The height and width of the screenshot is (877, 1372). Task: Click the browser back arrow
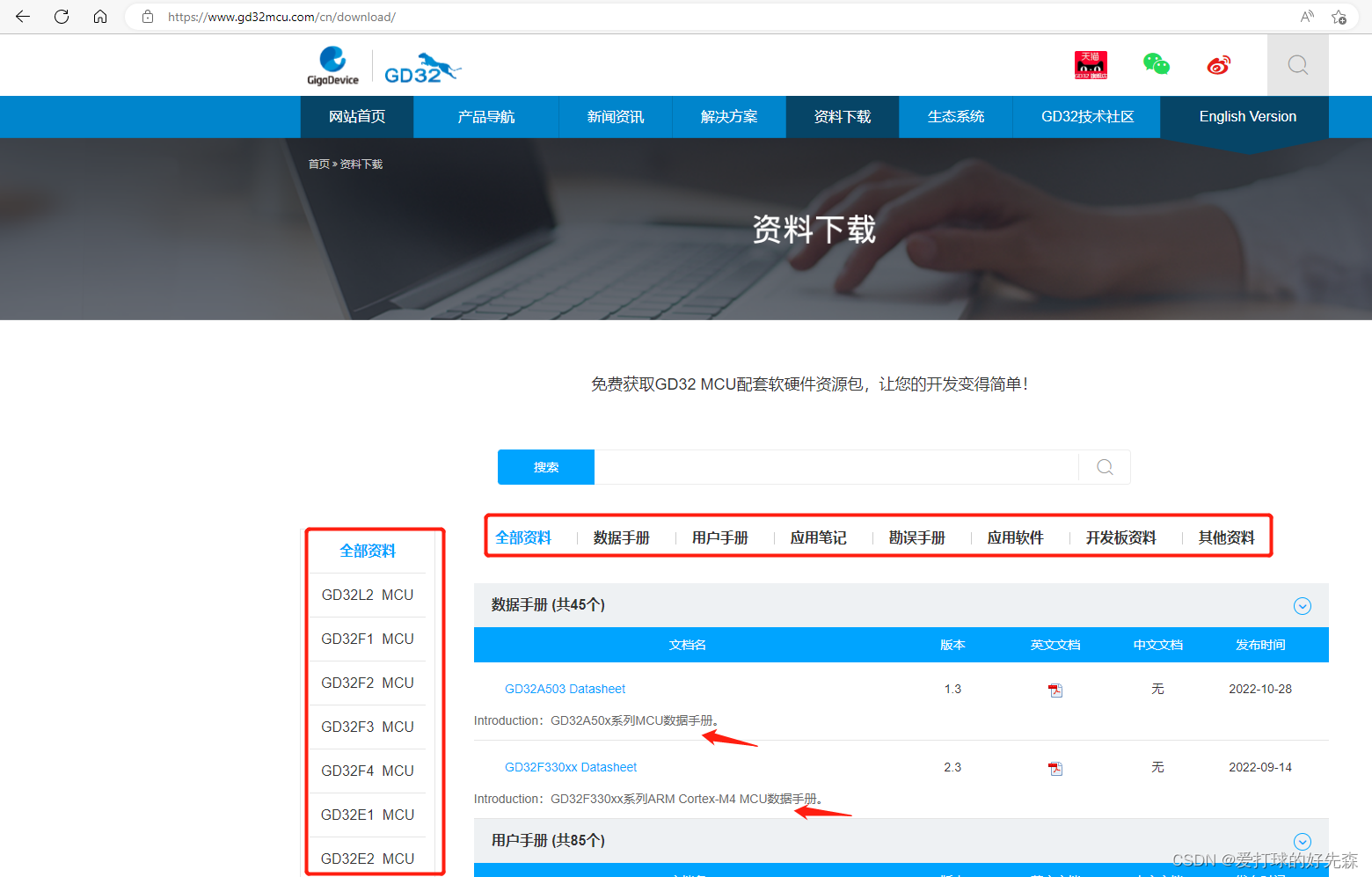(23, 17)
